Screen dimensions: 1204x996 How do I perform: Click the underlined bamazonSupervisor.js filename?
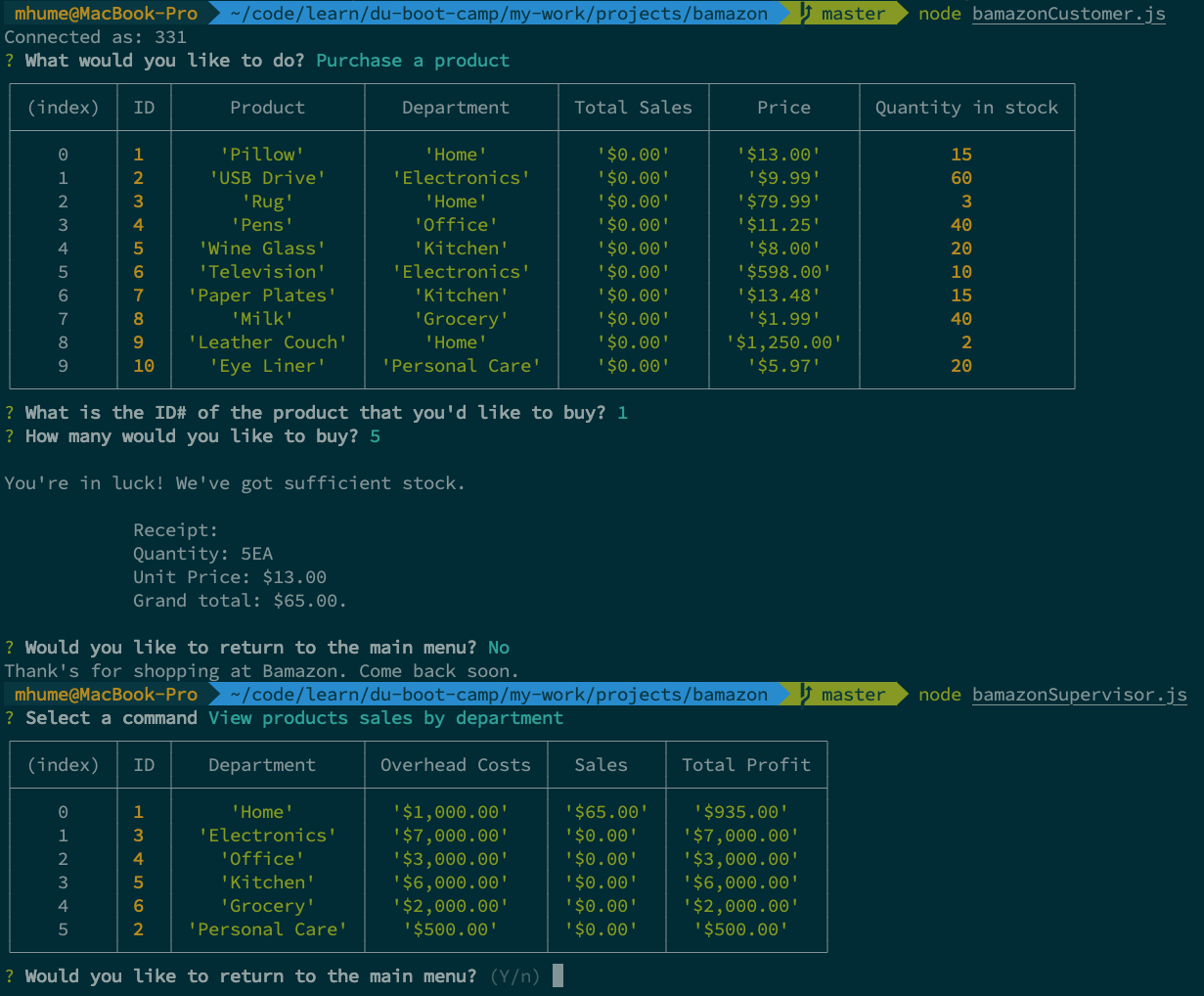click(1079, 695)
